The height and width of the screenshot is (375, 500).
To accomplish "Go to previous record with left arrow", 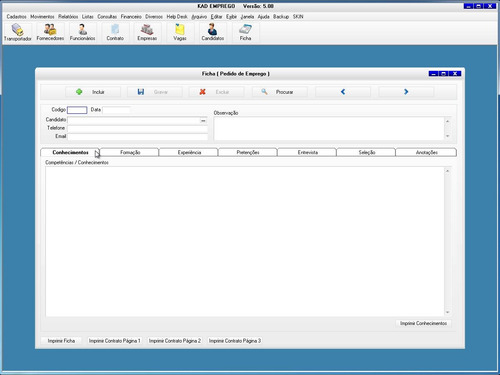I will [343, 92].
